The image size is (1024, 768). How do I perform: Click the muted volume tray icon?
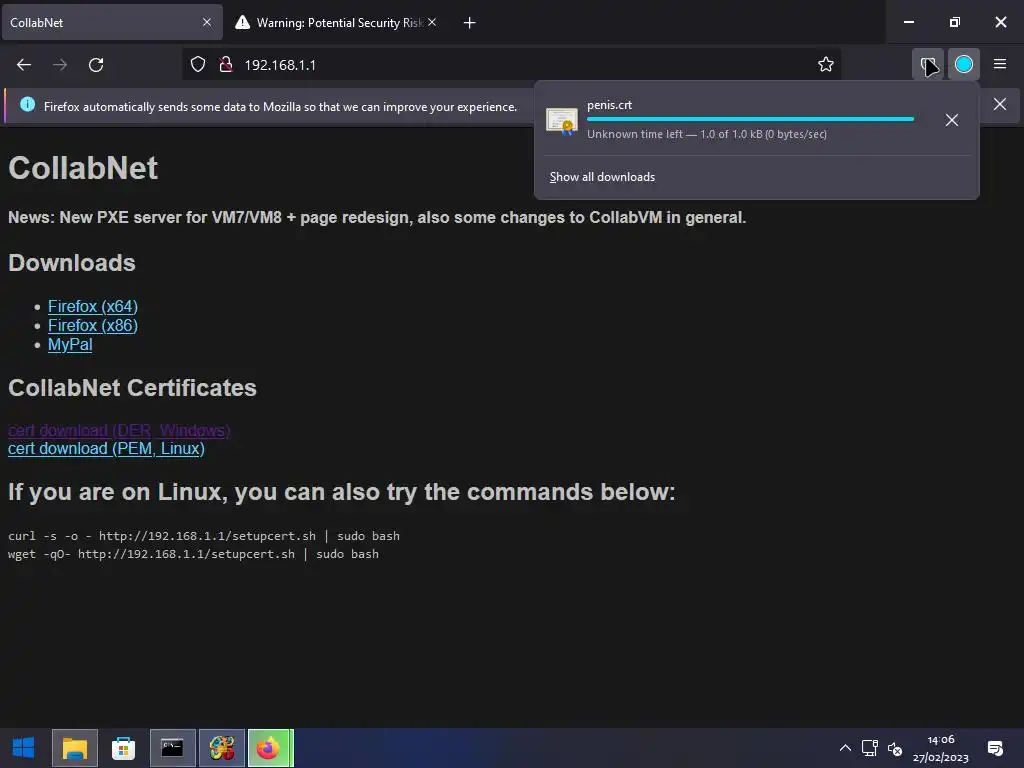[895, 749]
